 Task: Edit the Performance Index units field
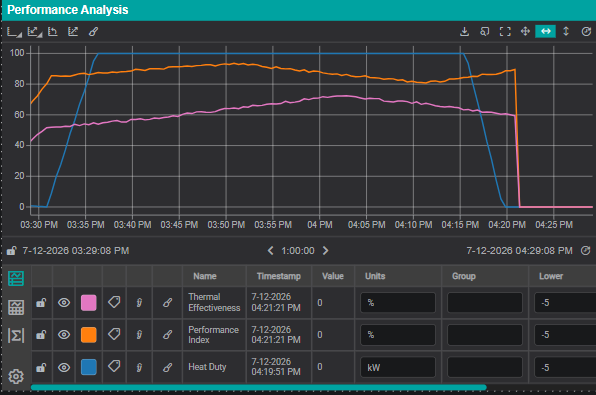[398, 335]
